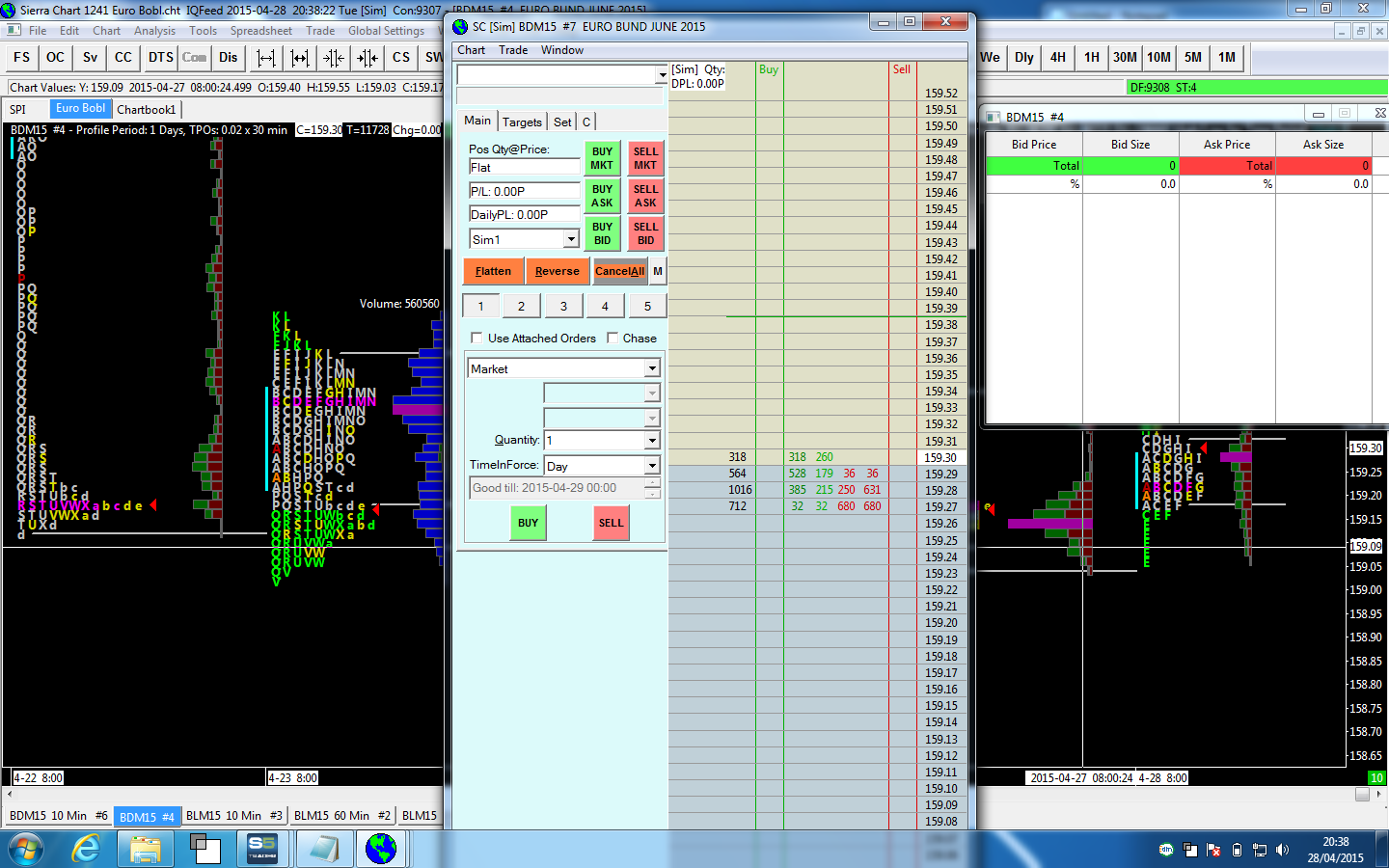Screen dimensions: 1389x868
Task: Open the S5 taskbar application
Action: (262, 850)
